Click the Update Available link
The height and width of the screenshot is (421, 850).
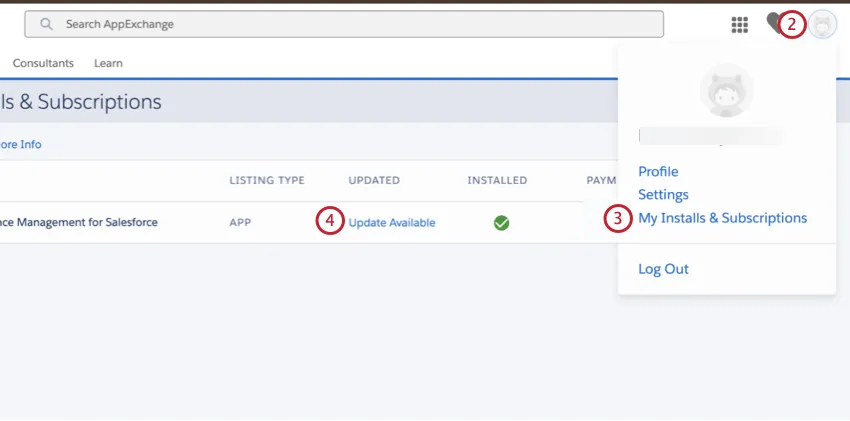coord(392,223)
